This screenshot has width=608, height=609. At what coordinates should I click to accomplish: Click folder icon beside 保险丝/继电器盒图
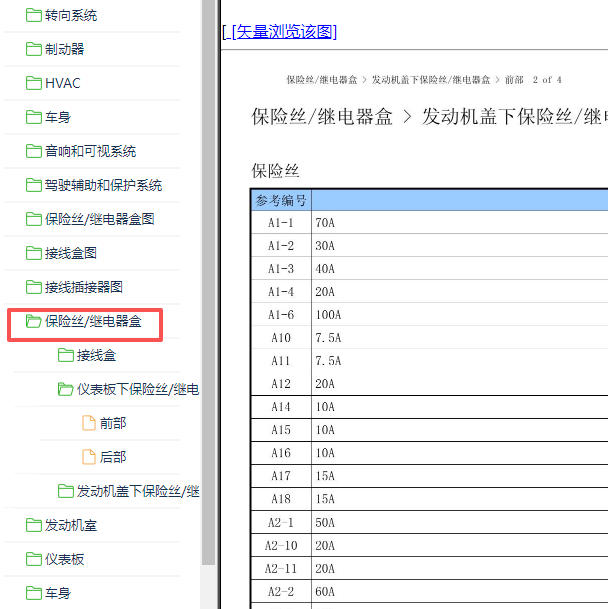[33, 219]
